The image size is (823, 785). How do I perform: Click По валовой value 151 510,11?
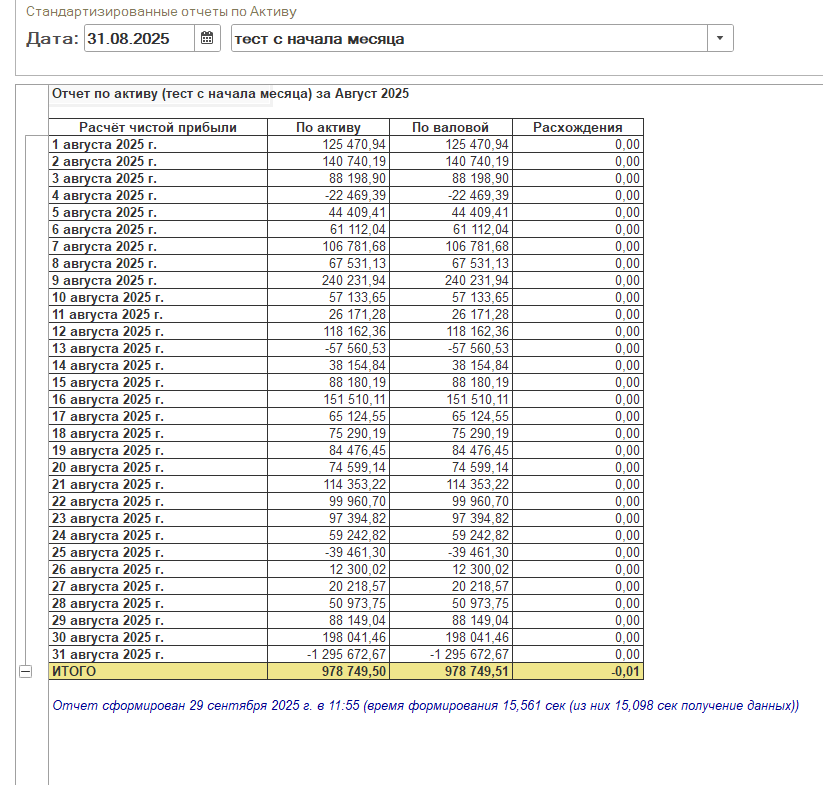tap(451, 399)
